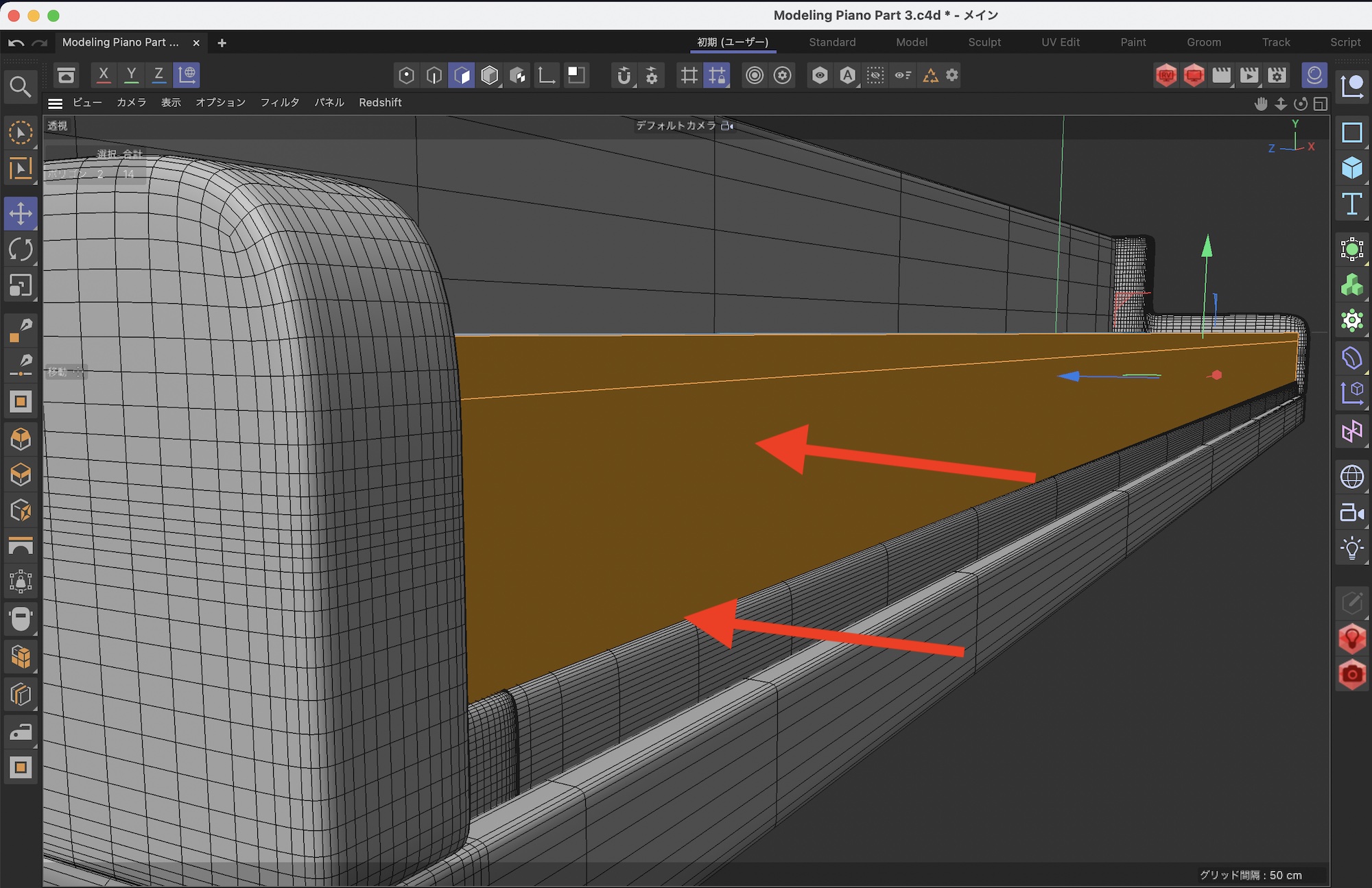
Task: Add a Light object from right palette
Action: tap(1351, 548)
